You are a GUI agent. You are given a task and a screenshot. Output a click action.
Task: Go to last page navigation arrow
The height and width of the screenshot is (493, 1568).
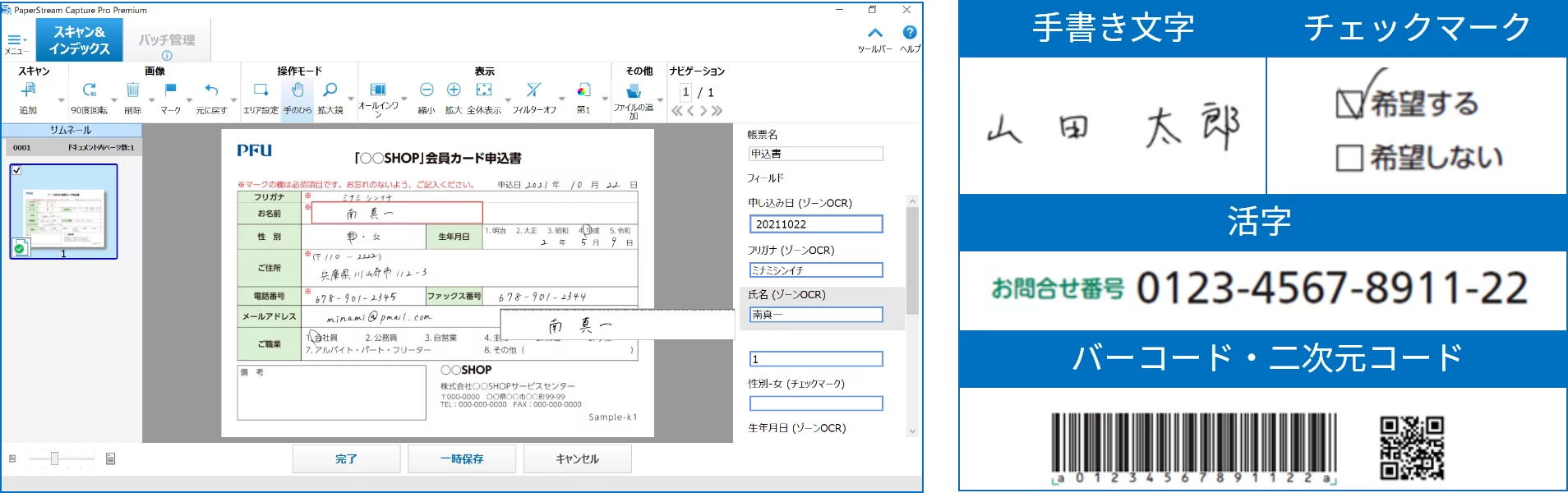[717, 111]
